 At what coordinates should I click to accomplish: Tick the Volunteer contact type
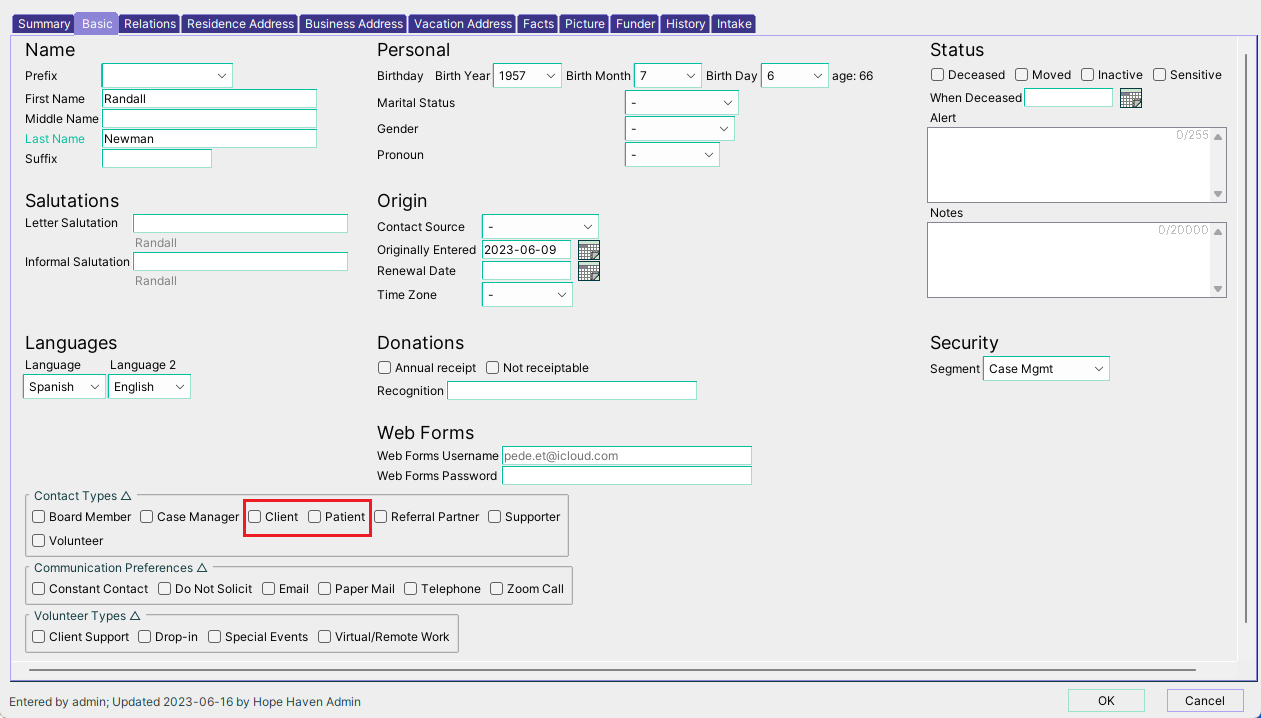tap(39, 541)
